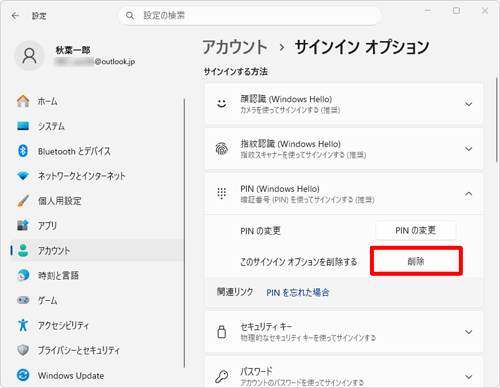500x388 pixels.
Task: Click the password key icon
Action: 222,377
